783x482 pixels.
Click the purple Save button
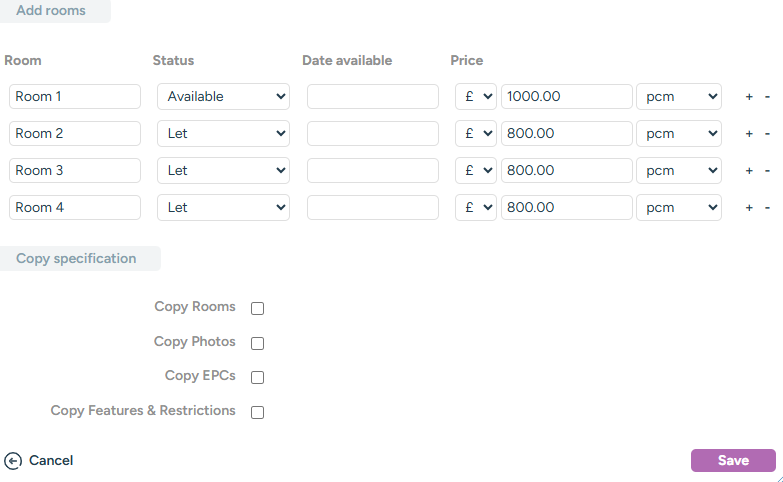[x=733, y=461]
